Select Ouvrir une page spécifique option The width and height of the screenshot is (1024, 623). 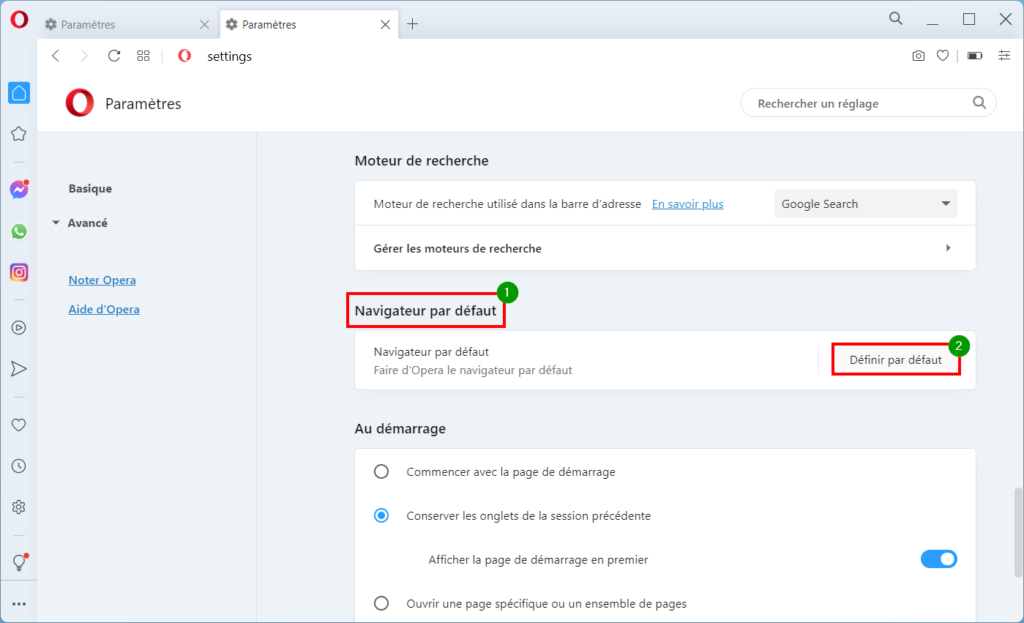coord(381,603)
